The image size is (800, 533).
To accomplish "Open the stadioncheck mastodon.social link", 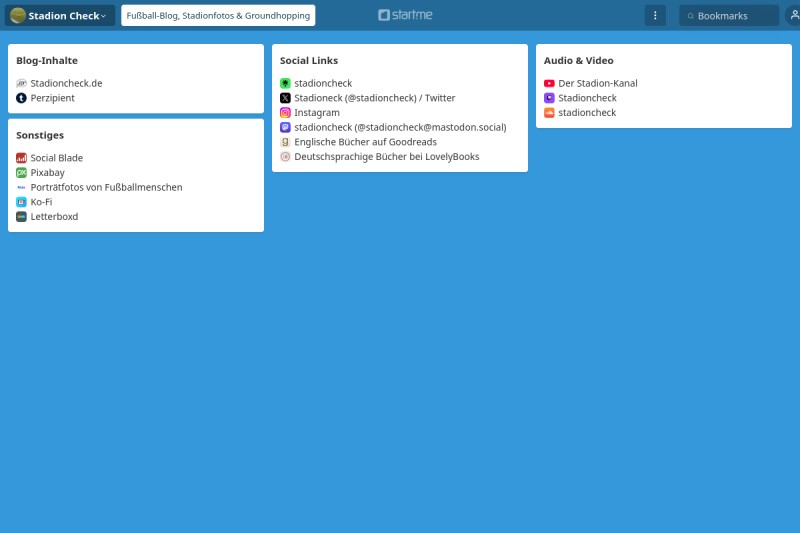I will pos(400,128).
